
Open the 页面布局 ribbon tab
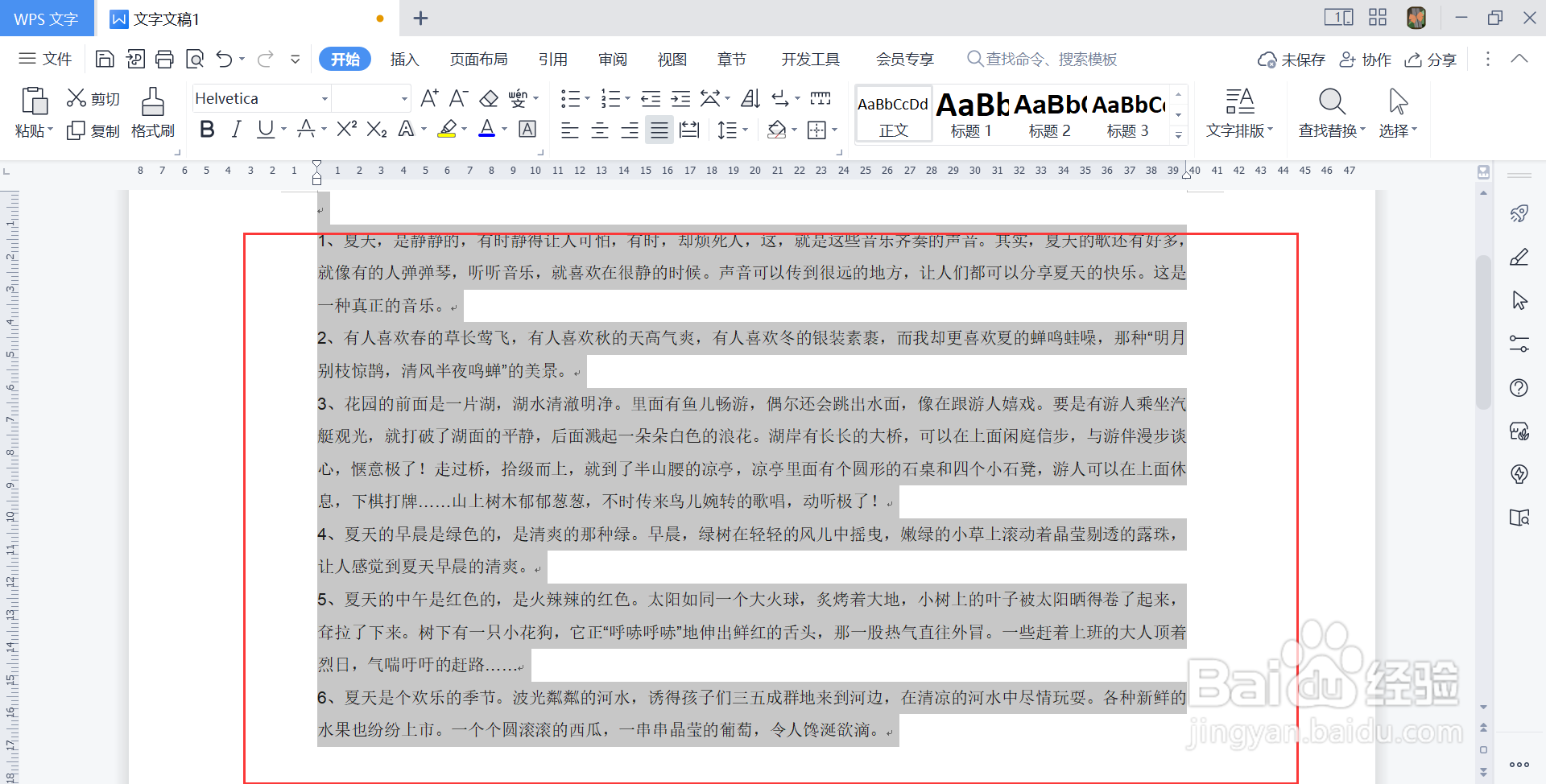479,58
